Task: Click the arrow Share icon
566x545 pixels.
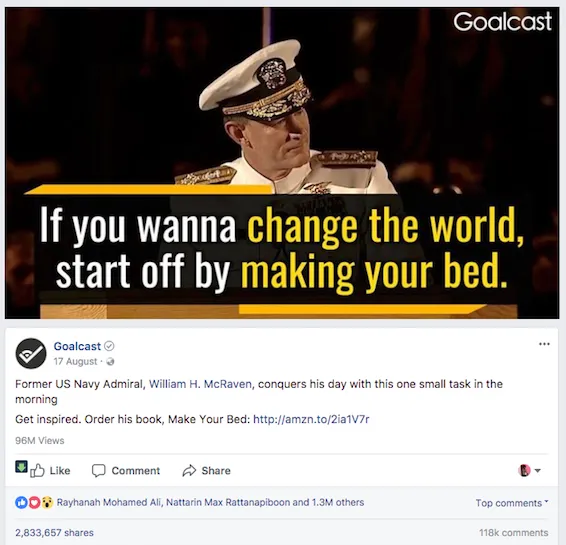Action: pyautogui.click(x=189, y=471)
